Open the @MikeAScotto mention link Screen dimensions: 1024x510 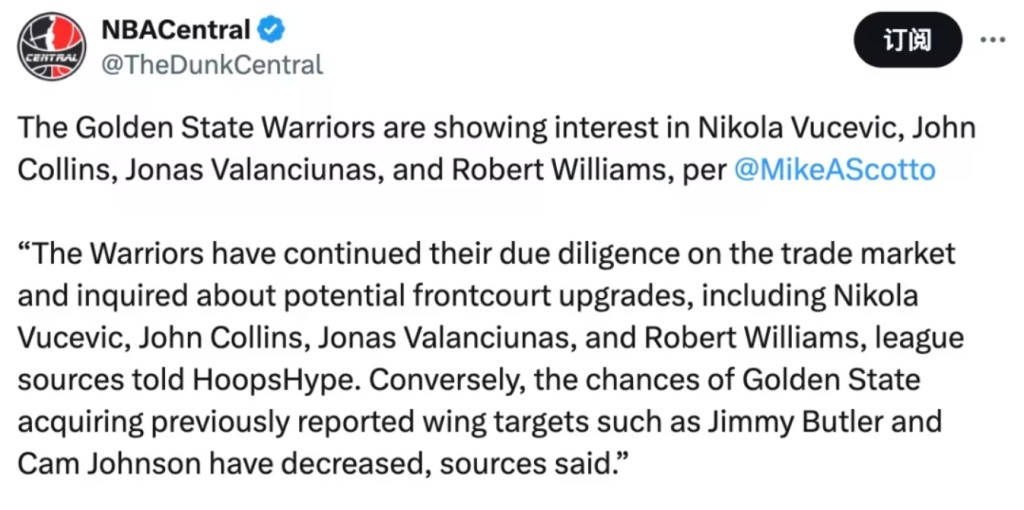[x=835, y=169]
